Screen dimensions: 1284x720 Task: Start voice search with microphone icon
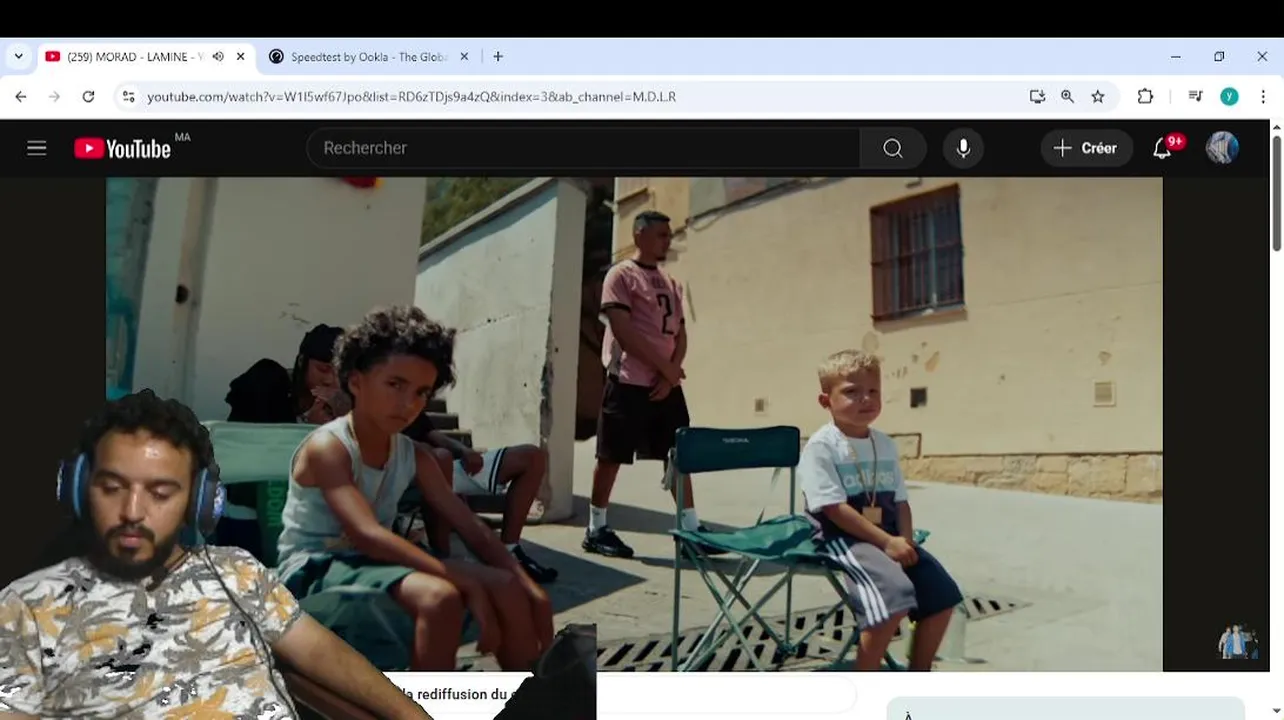[x=963, y=148]
